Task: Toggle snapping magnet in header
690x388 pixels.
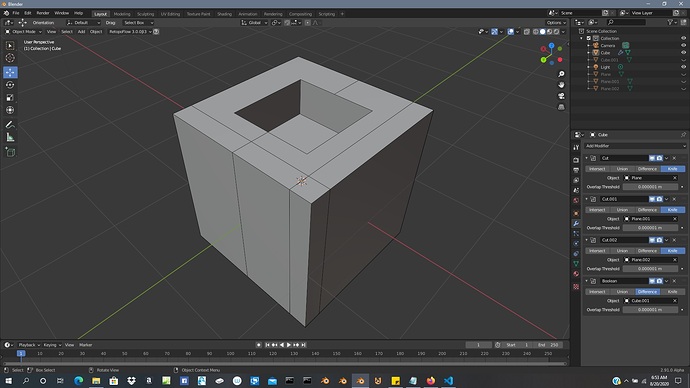Action: (x=287, y=22)
